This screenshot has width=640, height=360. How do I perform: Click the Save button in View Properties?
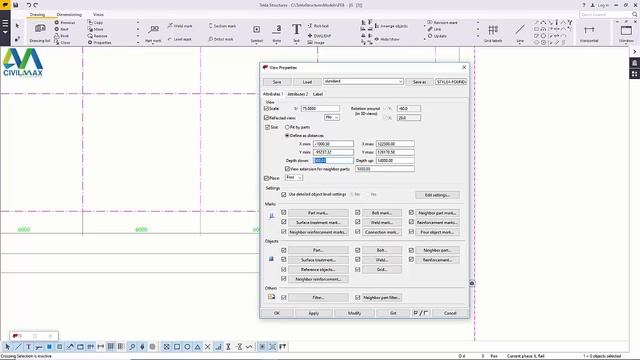pos(277,82)
